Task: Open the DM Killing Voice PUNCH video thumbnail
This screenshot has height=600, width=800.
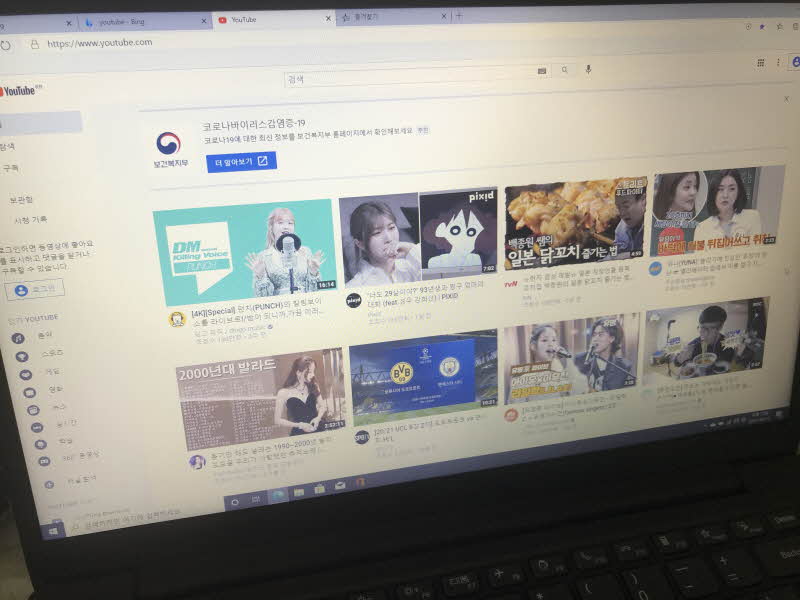Action: 245,252
